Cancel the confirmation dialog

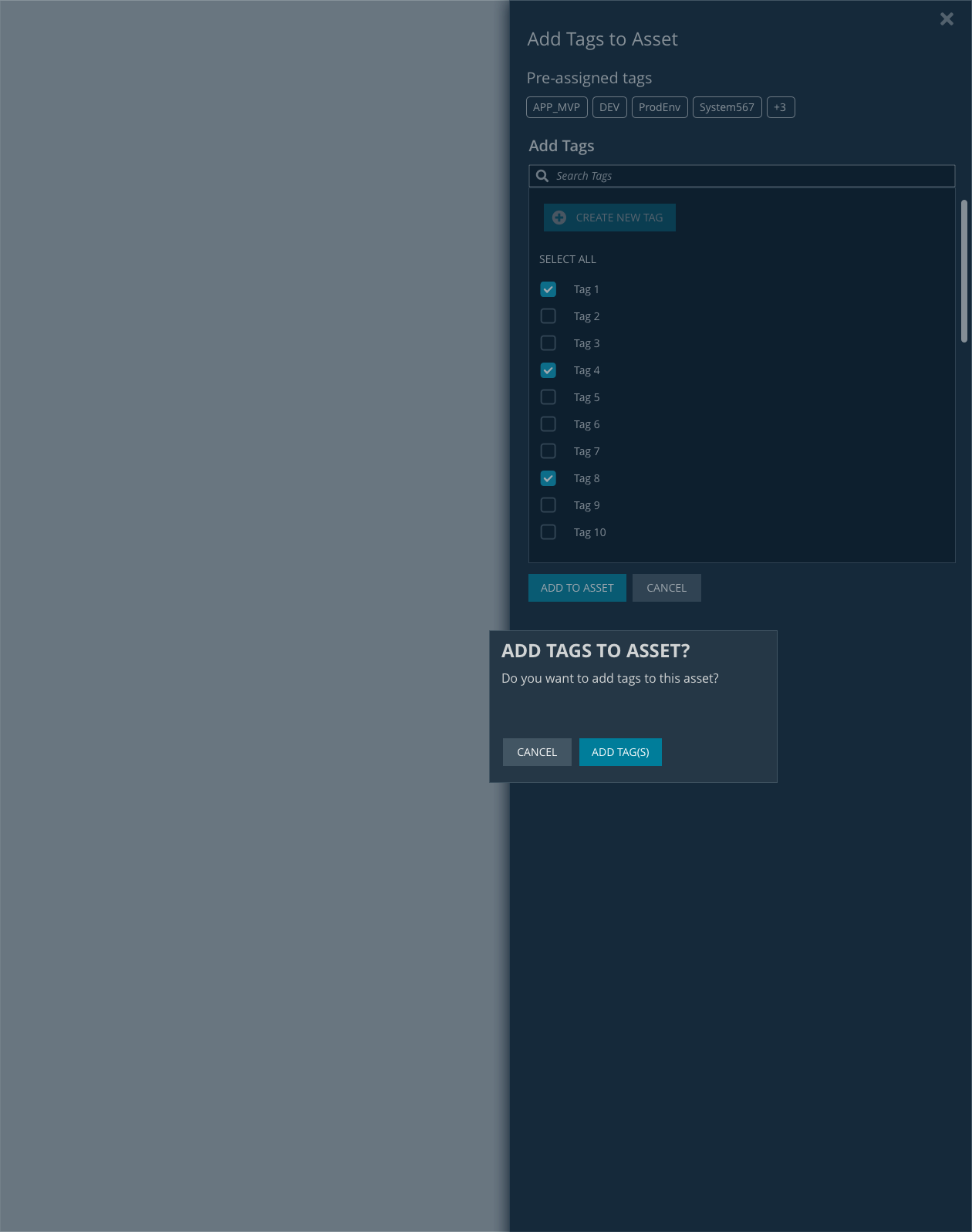click(x=537, y=752)
